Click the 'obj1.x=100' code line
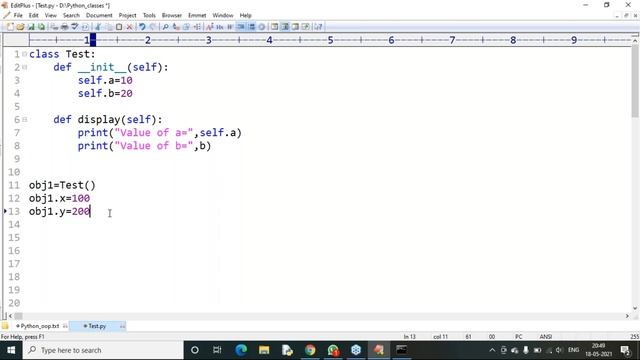The image size is (640, 360). point(59,198)
